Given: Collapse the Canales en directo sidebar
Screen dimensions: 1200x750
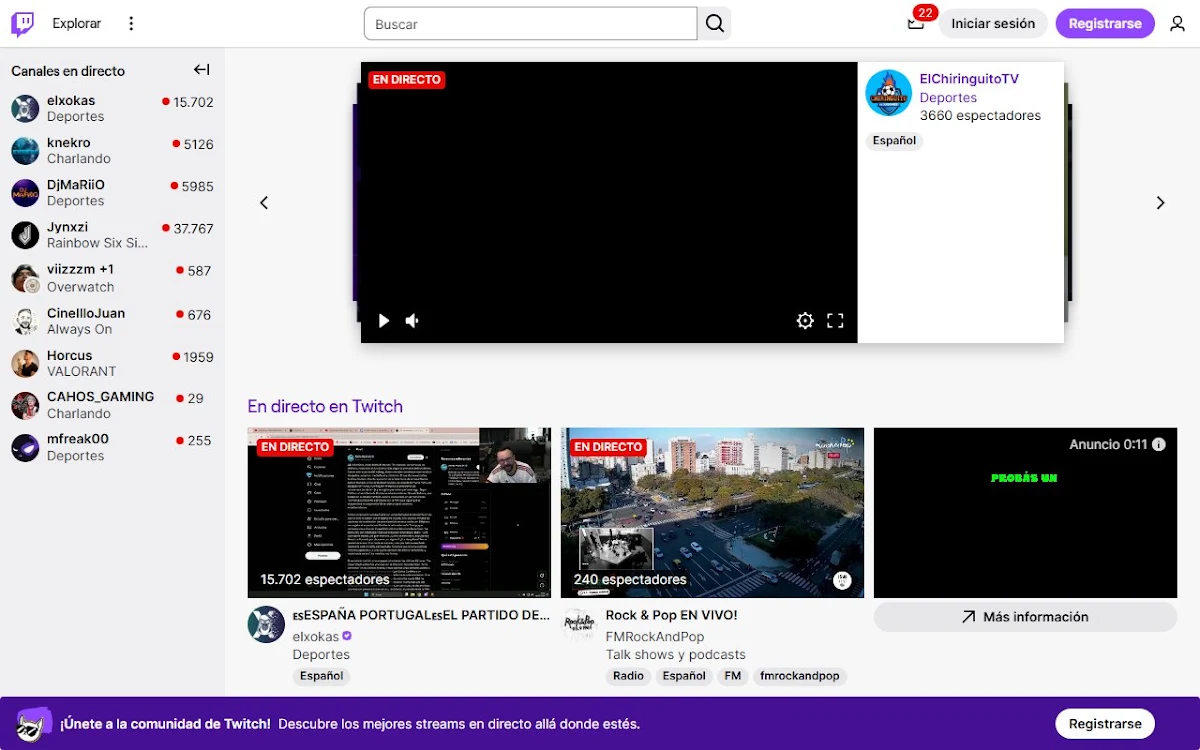Looking at the screenshot, I should [x=202, y=70].
